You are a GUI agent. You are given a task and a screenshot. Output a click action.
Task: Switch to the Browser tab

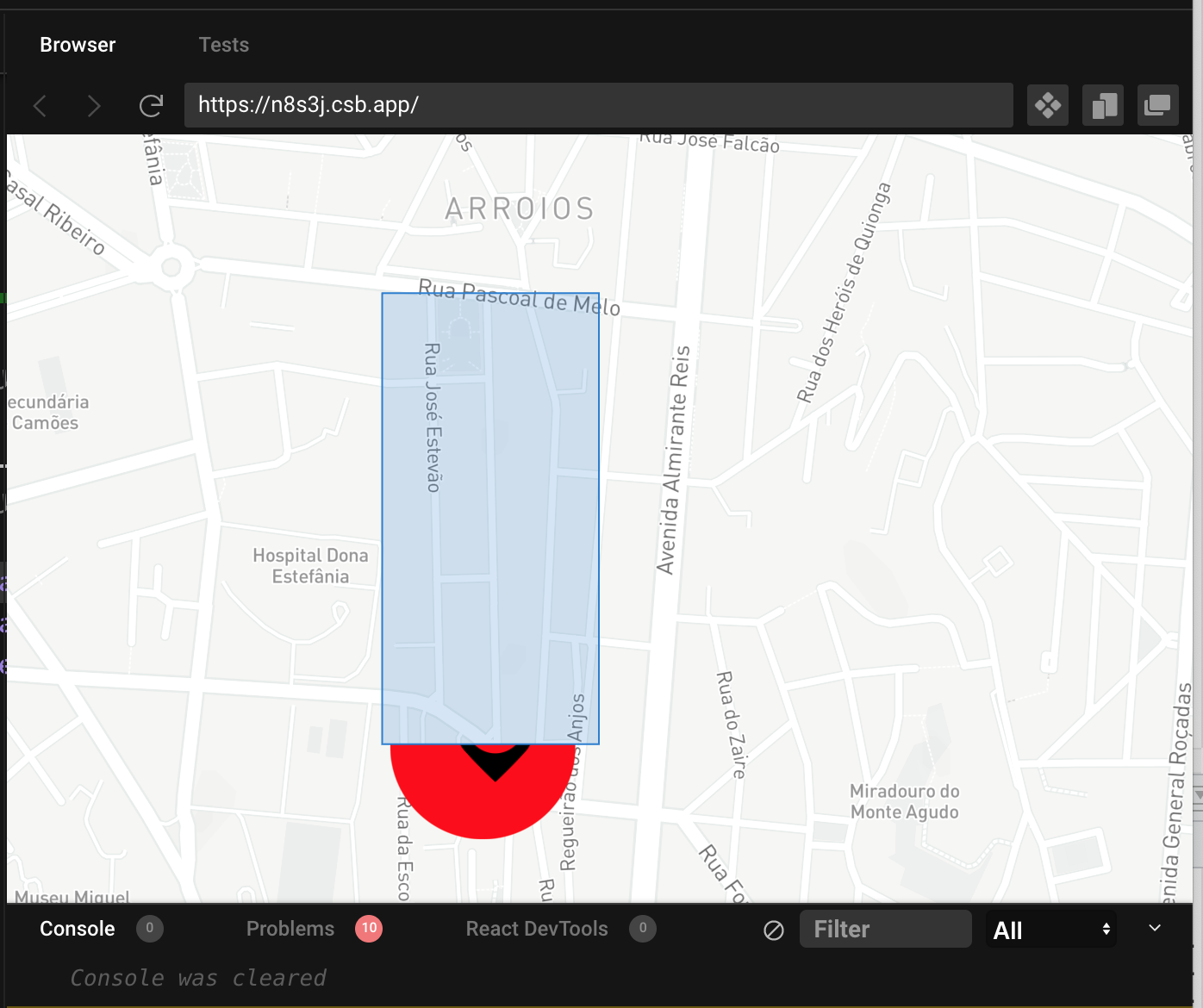click(77, 44)
